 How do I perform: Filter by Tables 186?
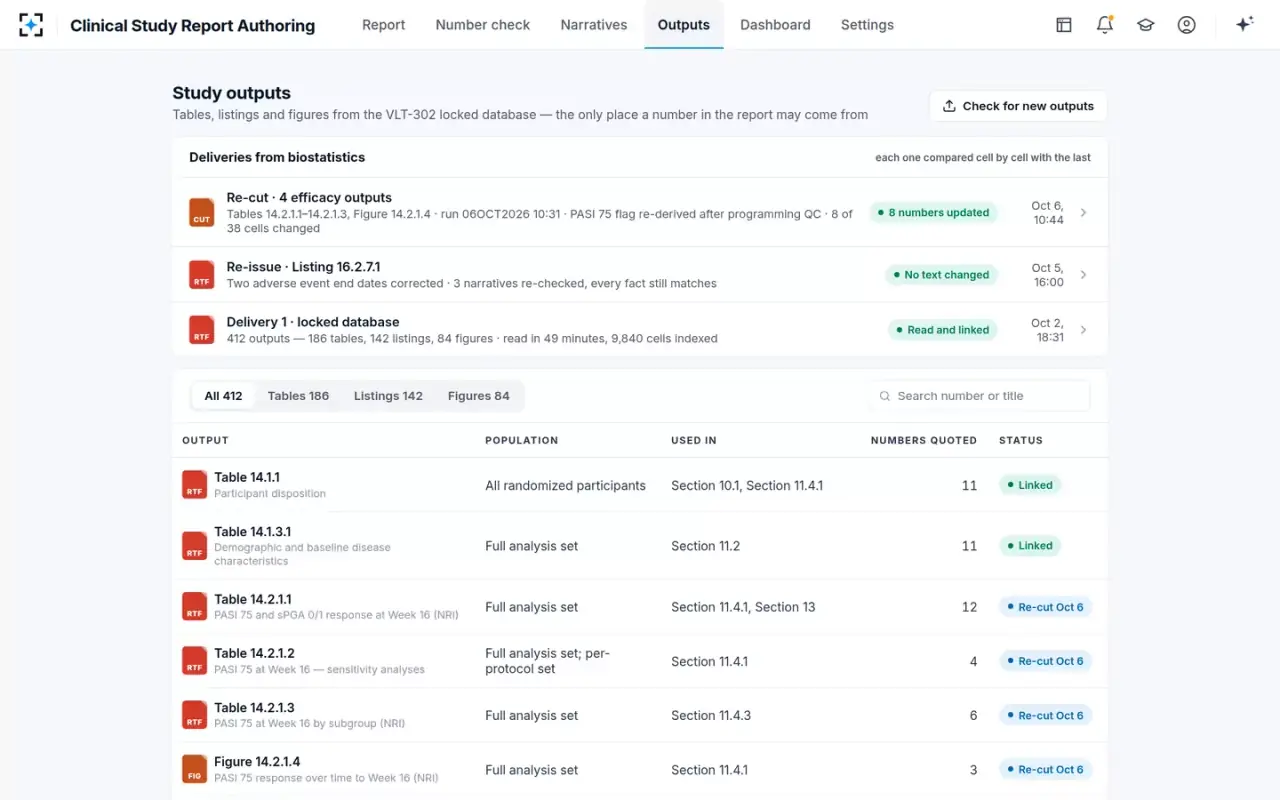pyautogui.click(x=298, y=396)
